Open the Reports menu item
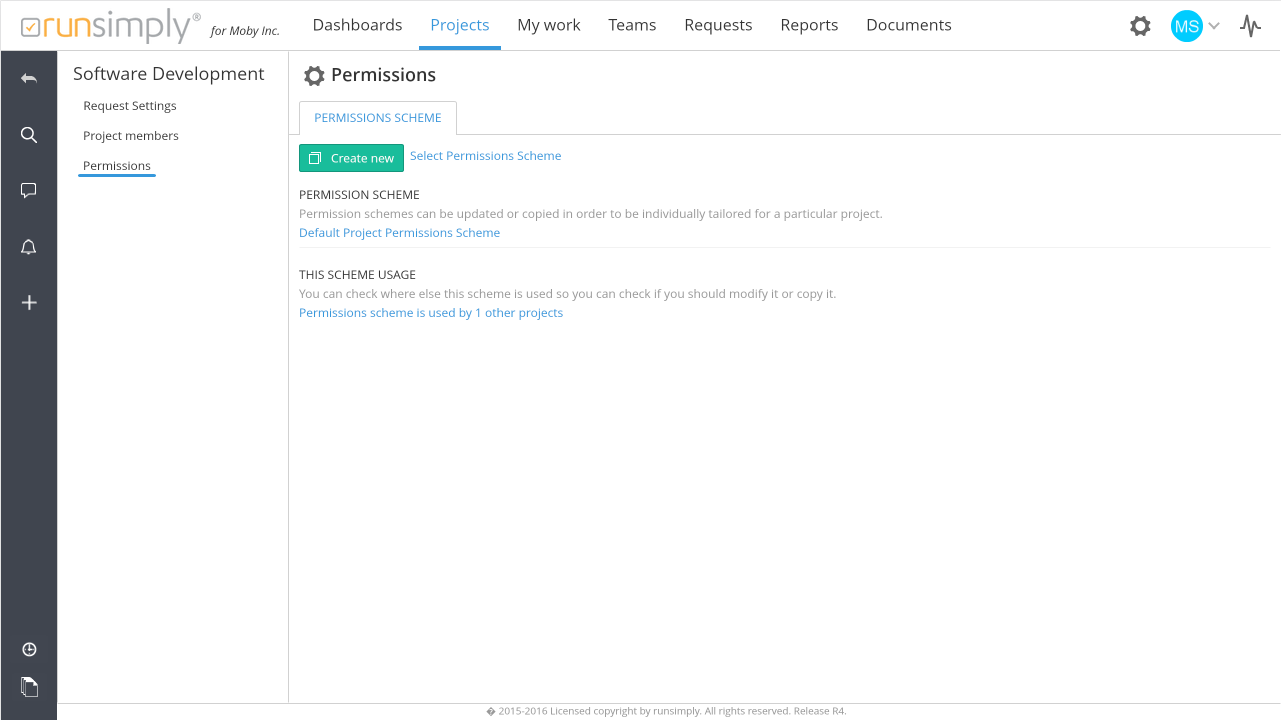 [x=809, y=25]
